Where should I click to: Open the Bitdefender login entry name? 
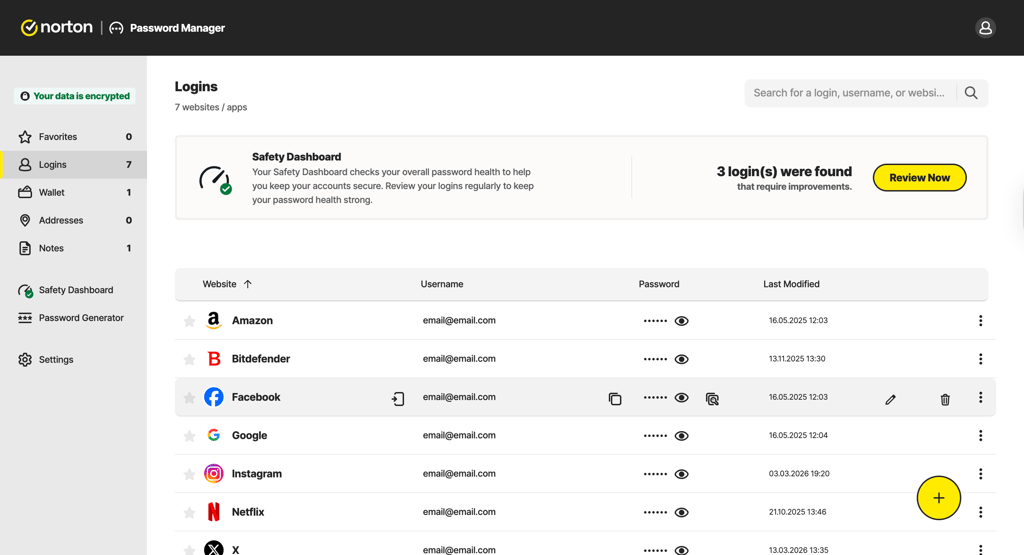pos(261,358)
